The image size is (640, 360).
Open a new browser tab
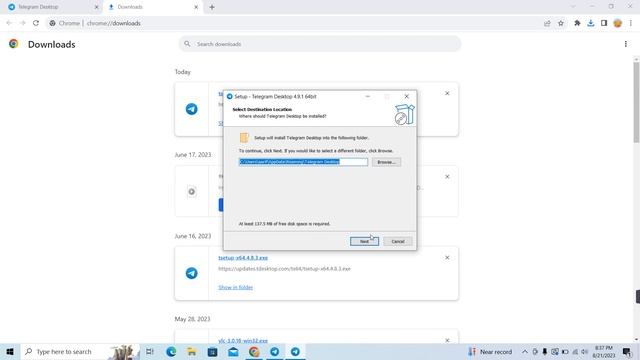click(x=212, y=7)
